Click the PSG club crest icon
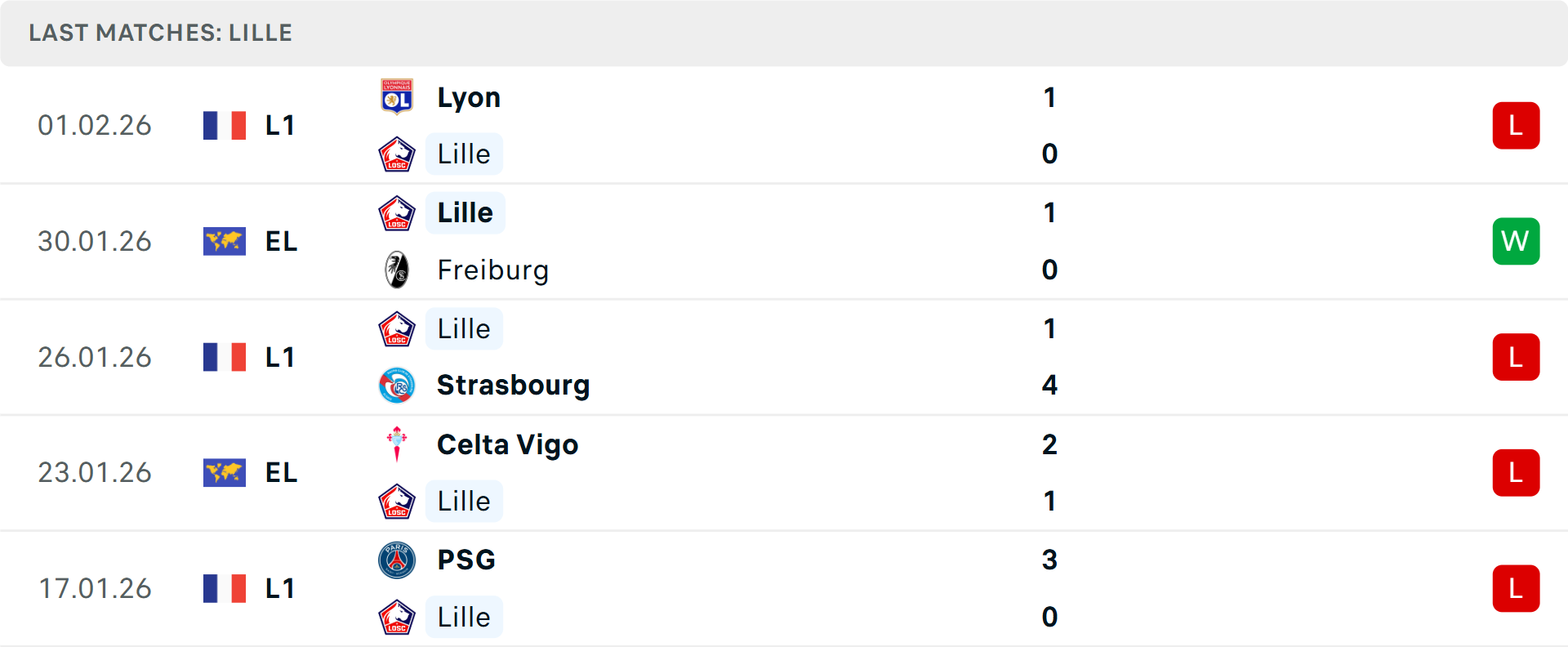 397,560
